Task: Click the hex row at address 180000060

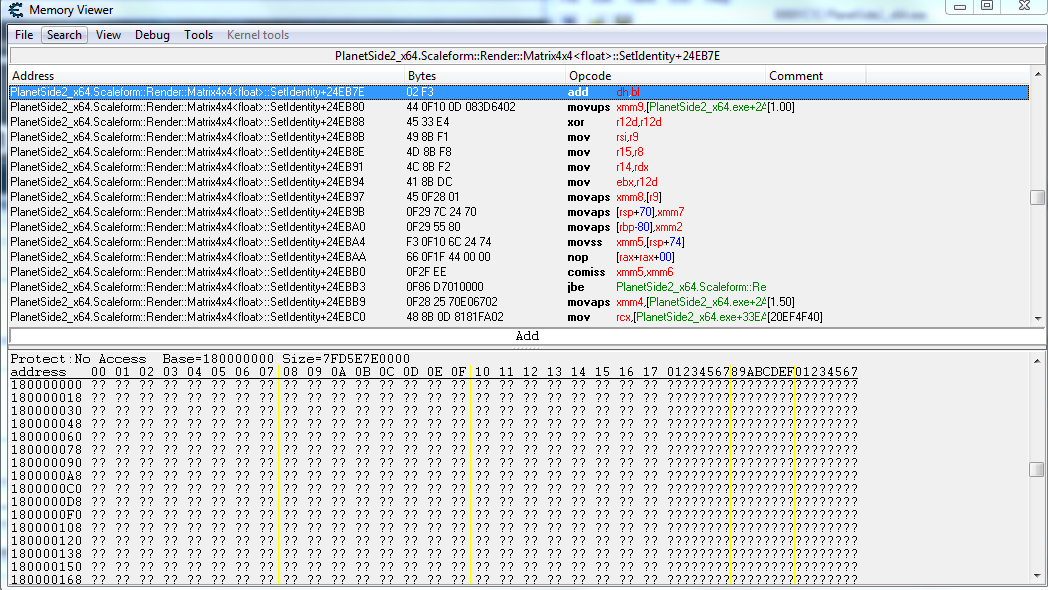Action: 45,437
